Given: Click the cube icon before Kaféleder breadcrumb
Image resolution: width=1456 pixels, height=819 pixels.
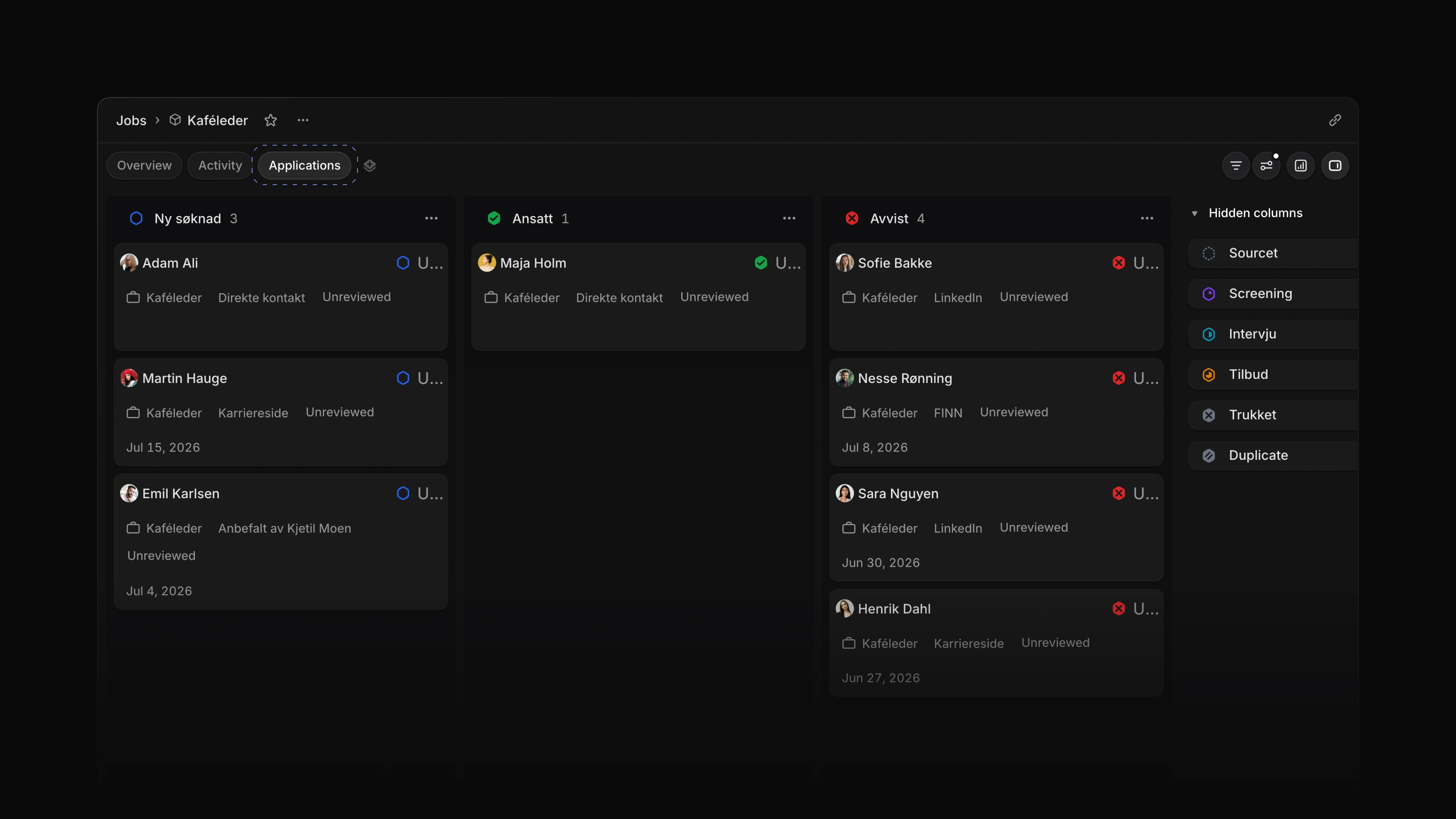Looking at the screenshot, I should tap(175, 120).
